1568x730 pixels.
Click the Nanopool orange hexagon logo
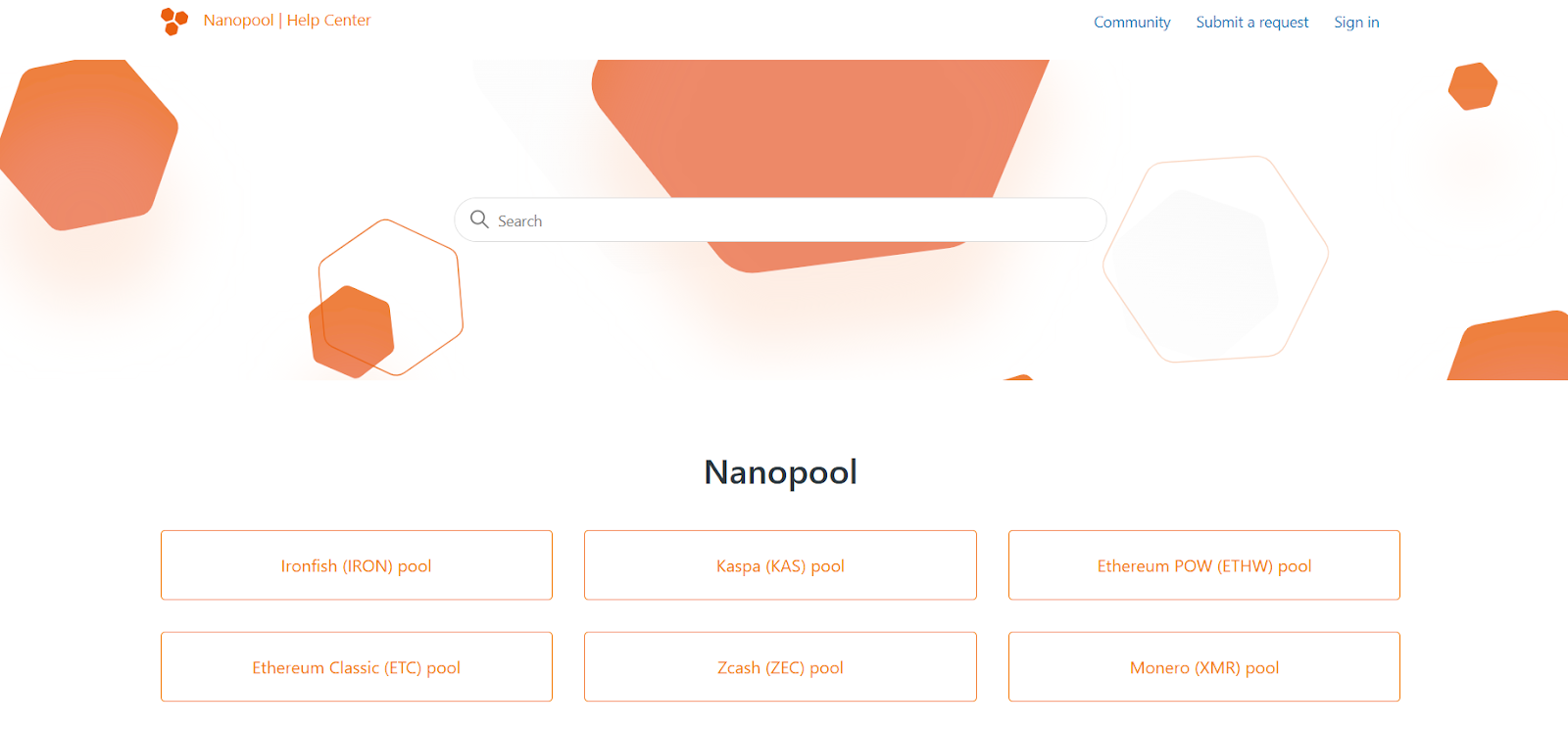coord(173,21)
